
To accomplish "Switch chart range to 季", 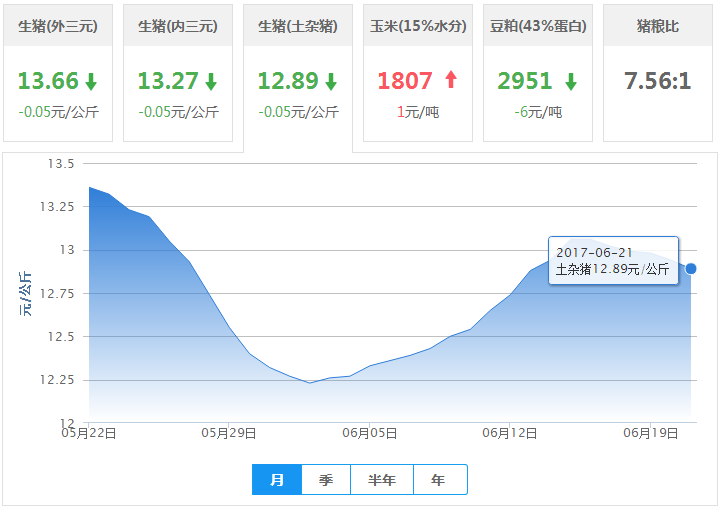I will (326, 480).
